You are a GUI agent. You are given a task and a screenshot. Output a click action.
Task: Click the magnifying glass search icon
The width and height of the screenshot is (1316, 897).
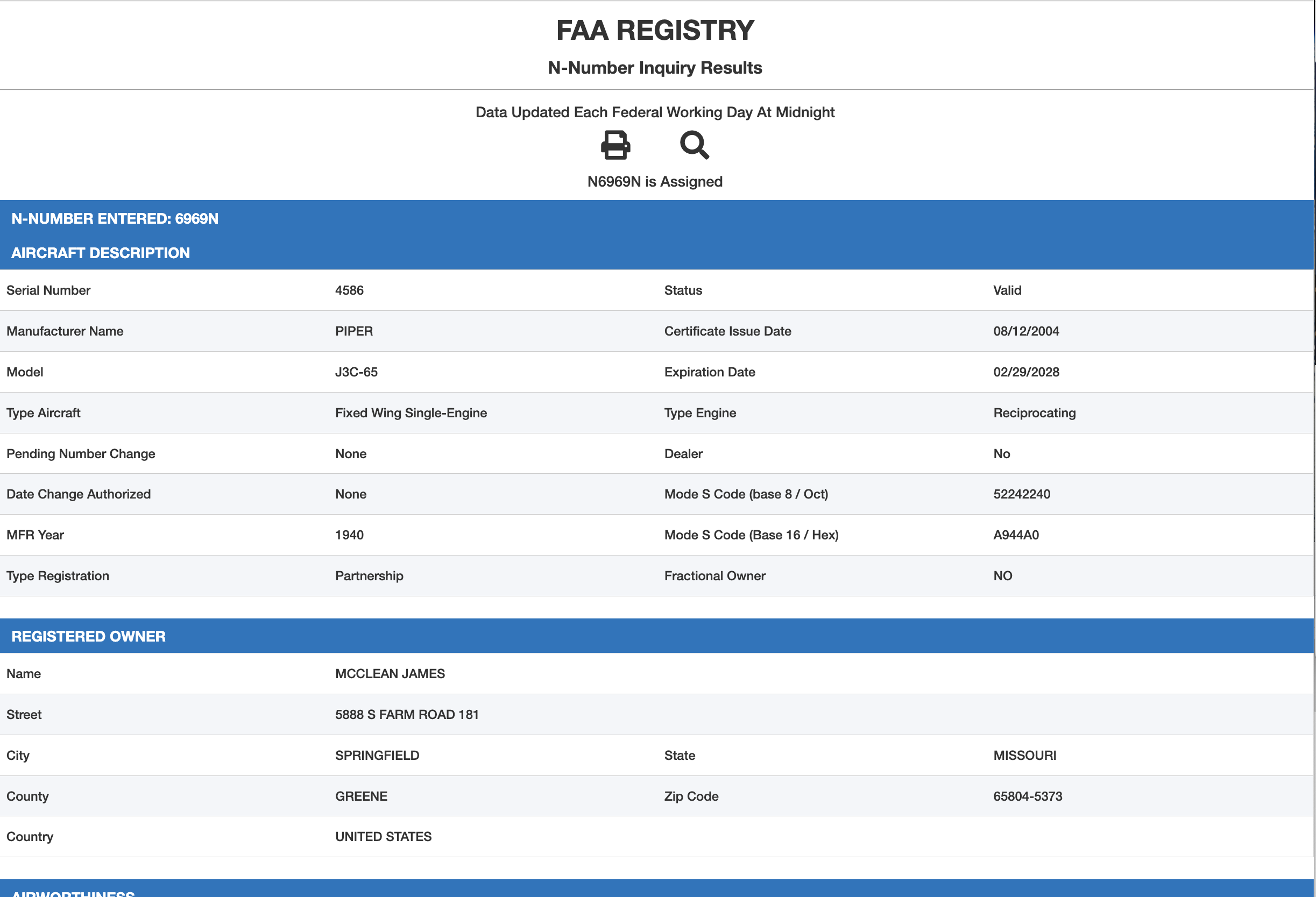point(694,145)
